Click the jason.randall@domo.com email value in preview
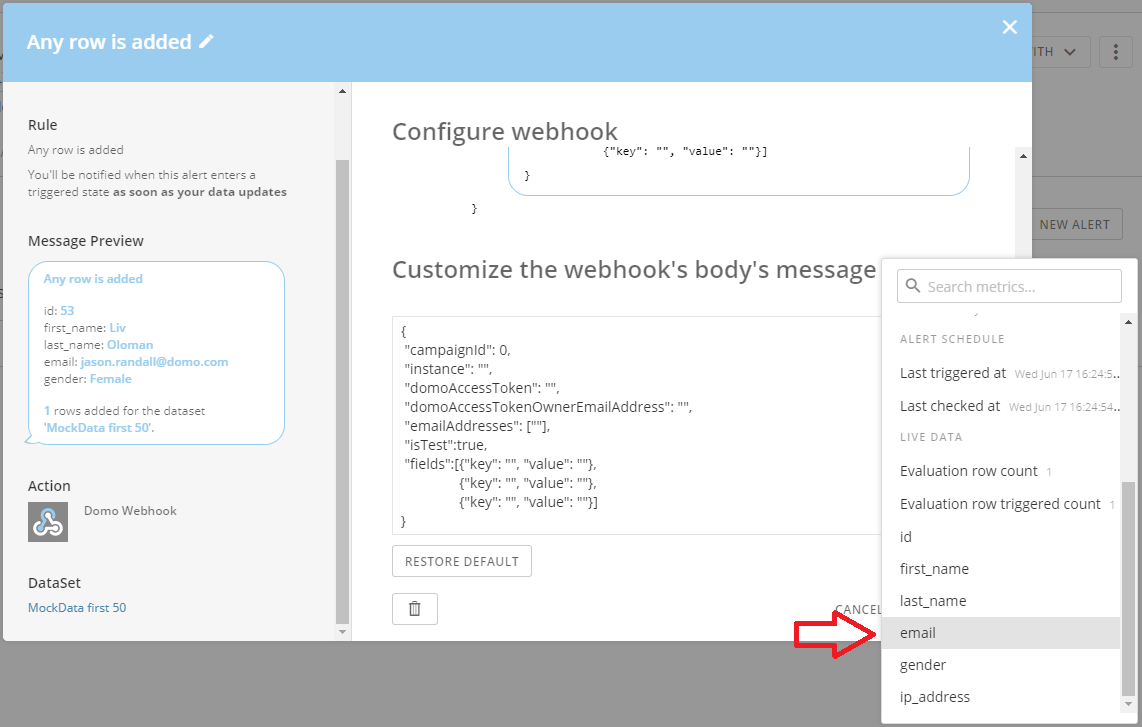1142x727 pixels. [154, 362]
